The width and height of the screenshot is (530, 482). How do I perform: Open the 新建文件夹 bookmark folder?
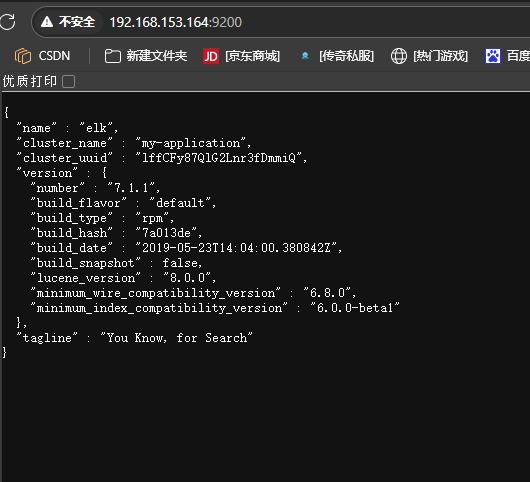(146, 56)
